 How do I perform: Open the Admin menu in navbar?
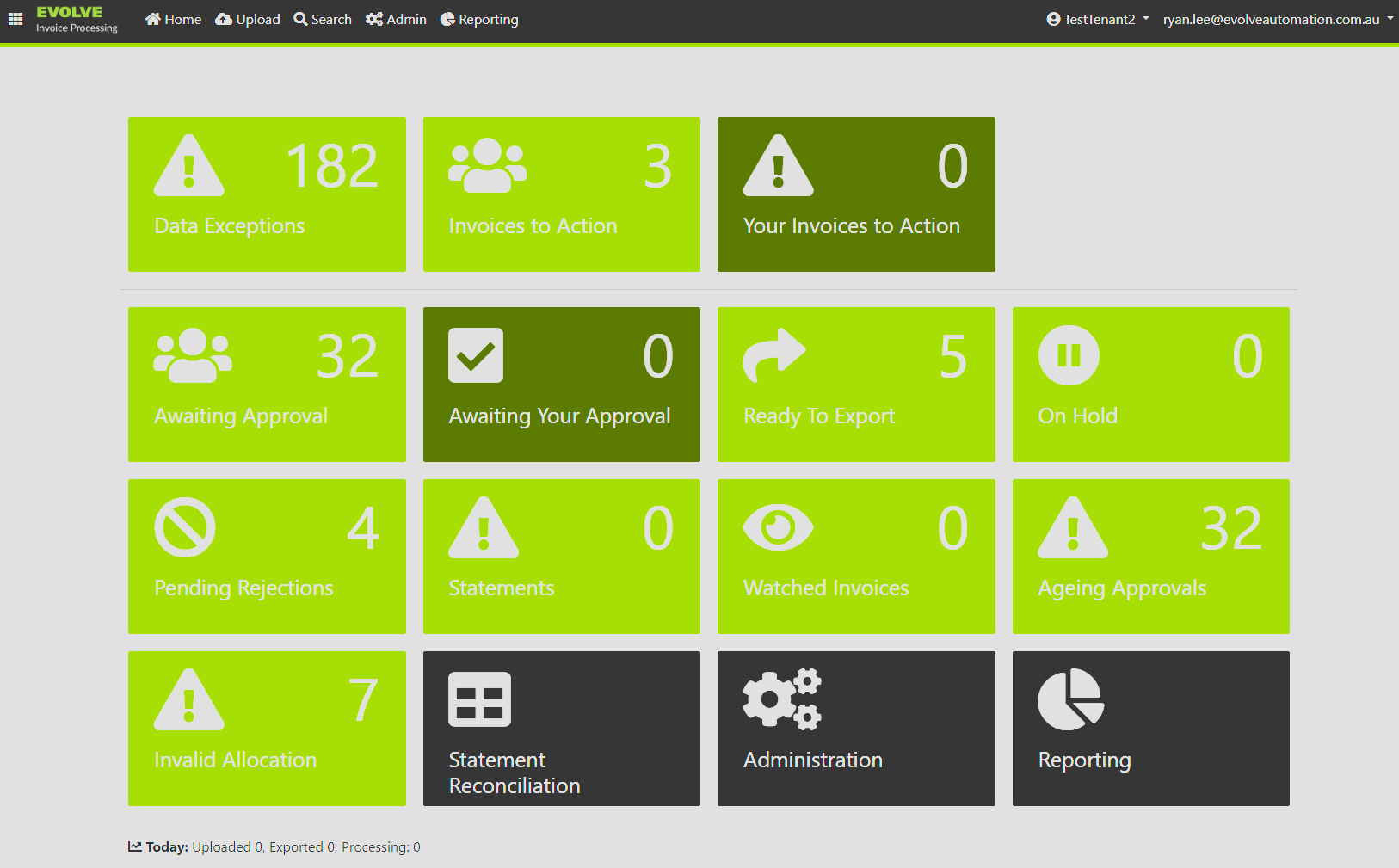click(396, 19)
